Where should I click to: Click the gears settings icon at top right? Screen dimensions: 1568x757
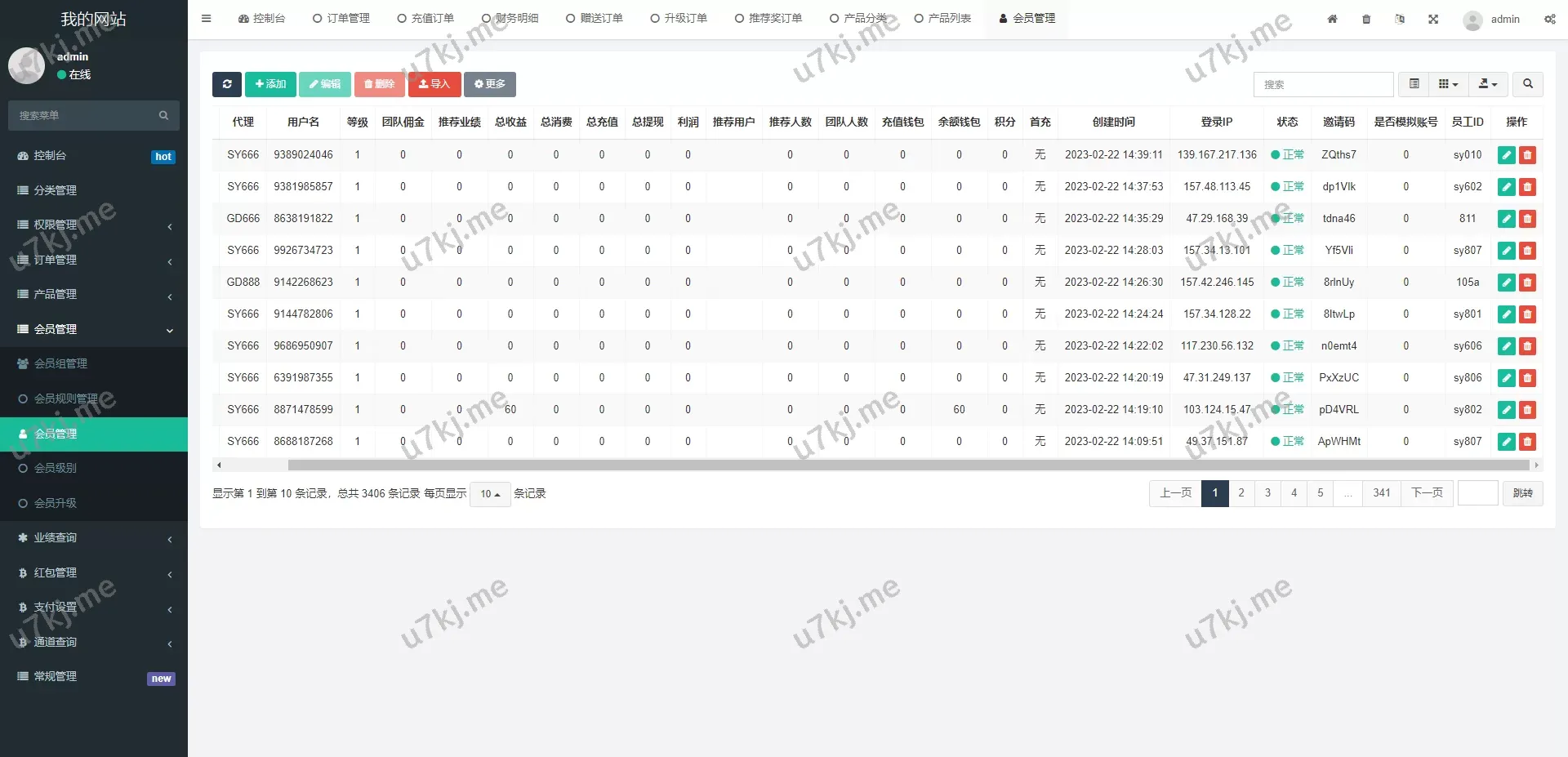click(1549, 19)
